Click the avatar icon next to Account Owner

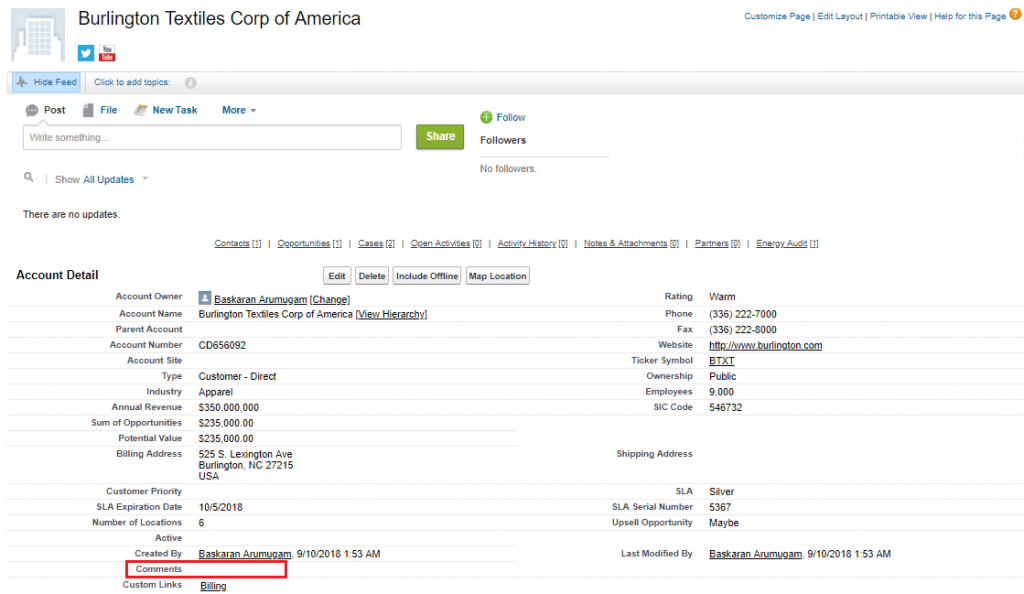205,298
